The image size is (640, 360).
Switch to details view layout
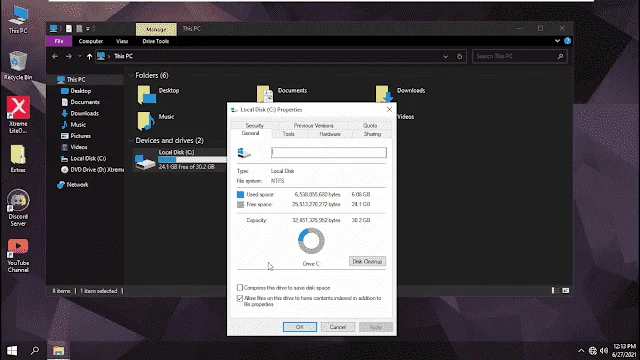coord(555,291)
